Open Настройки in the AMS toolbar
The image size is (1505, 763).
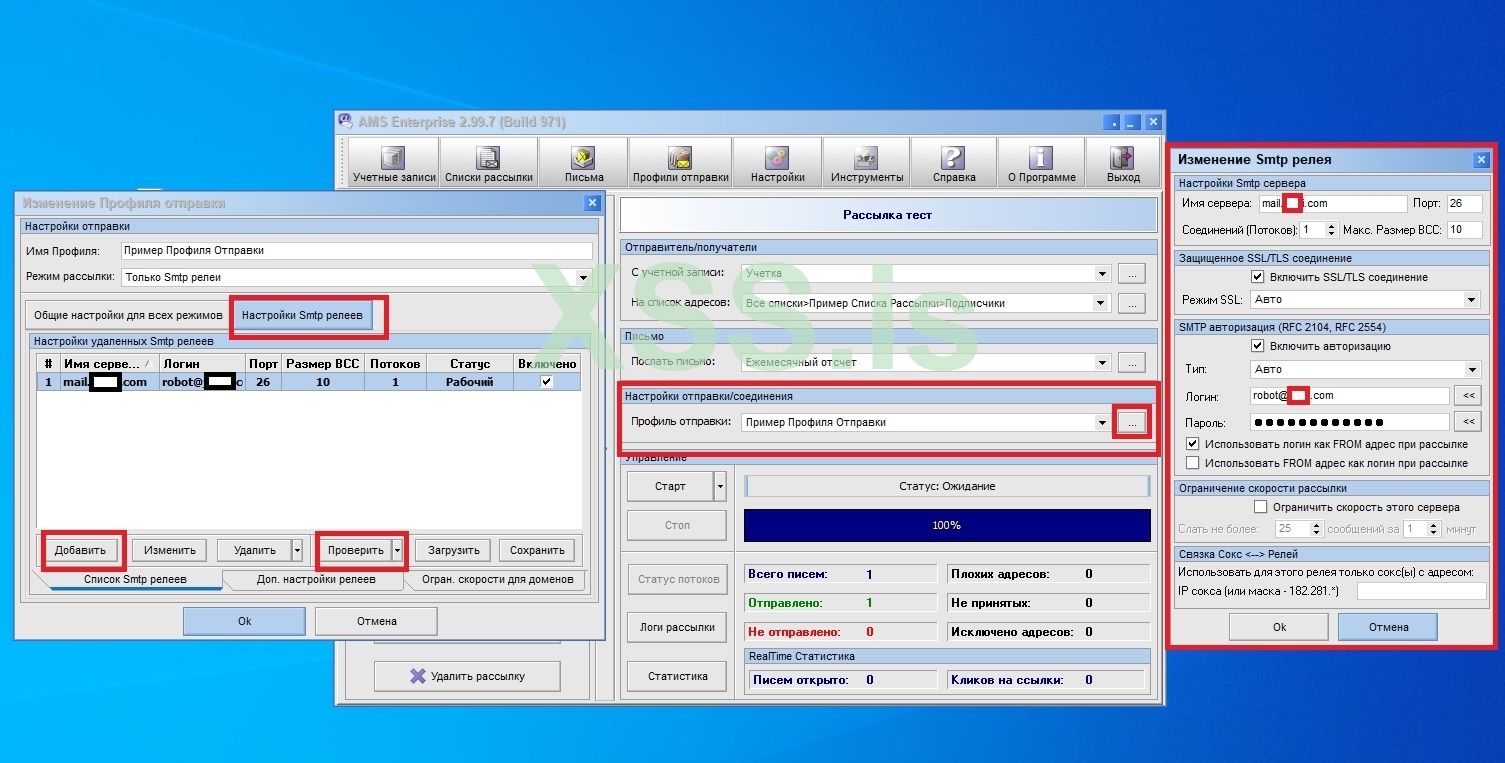tap(777, 162)
